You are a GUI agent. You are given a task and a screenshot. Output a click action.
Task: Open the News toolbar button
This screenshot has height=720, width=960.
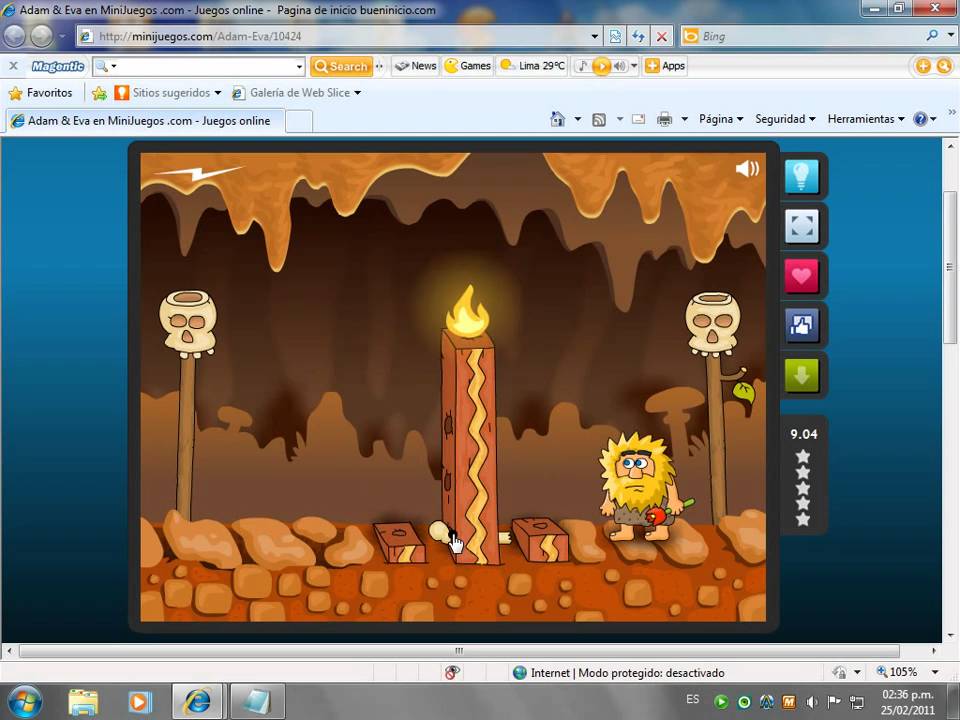416,66
